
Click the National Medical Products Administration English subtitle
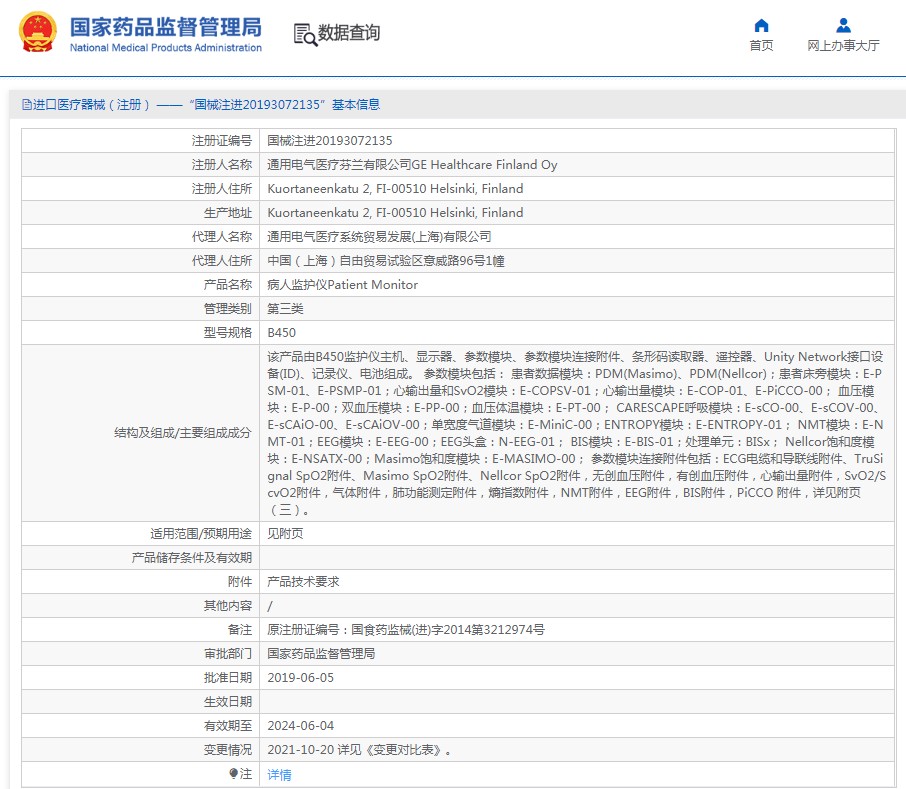(165, 48)
